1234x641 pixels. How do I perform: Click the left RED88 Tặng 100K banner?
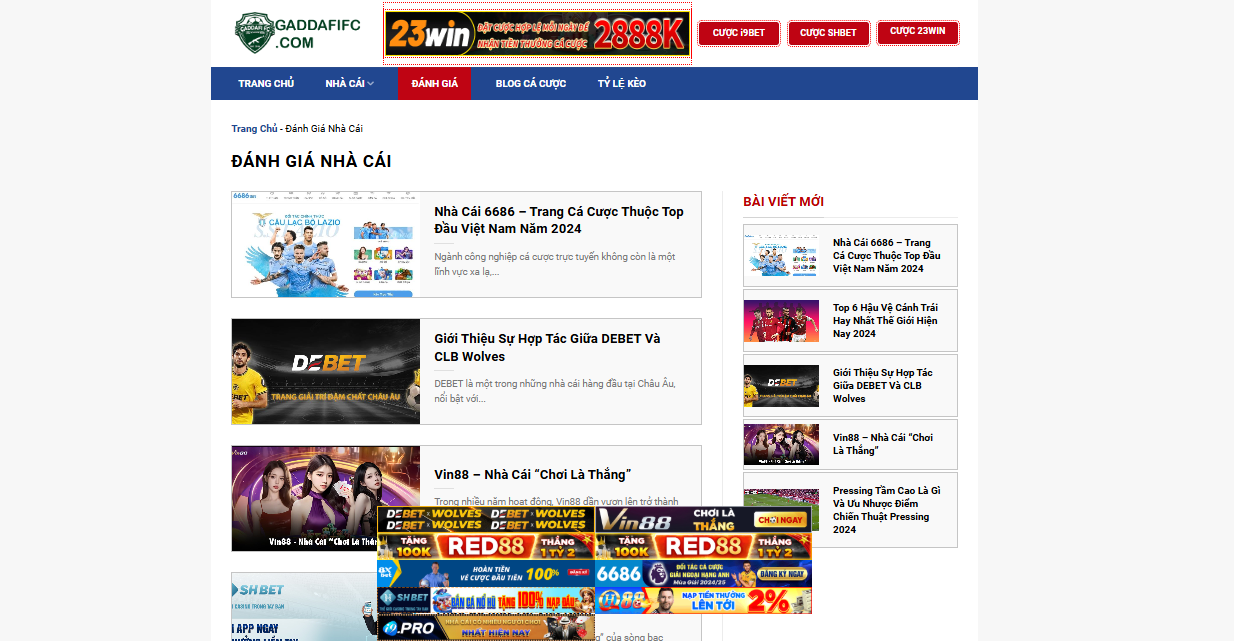tap(486, 546)
